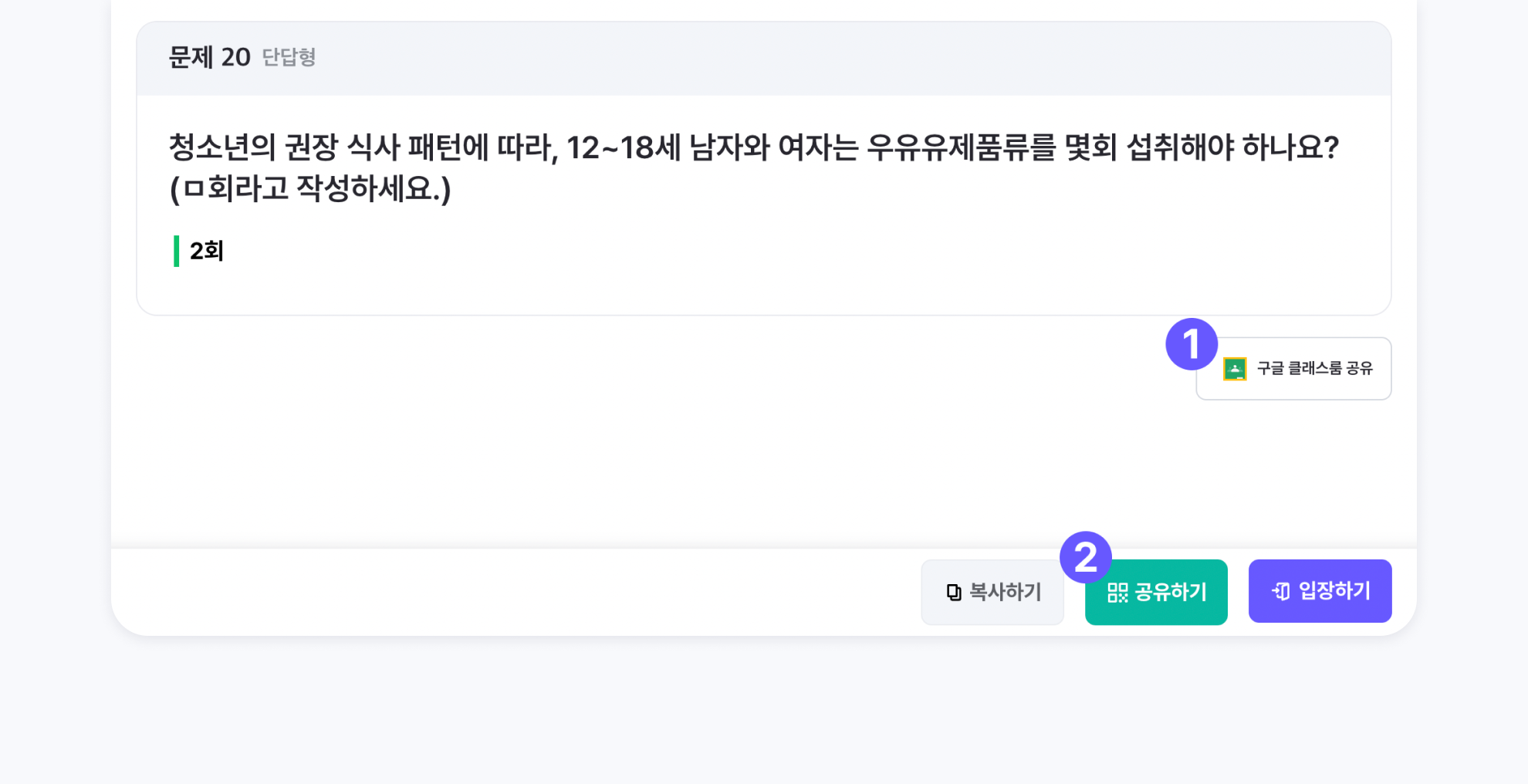Select the answer text 2회
Image resolution: width=1528 pixels, height=784 pixels.
click(x=207, y=251)
